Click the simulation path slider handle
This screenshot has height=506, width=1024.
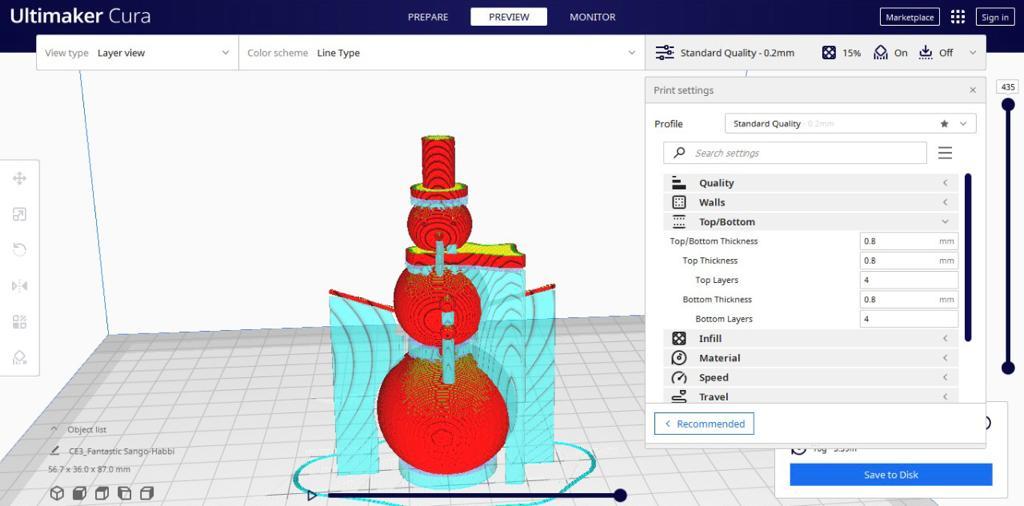coord(620,496)
